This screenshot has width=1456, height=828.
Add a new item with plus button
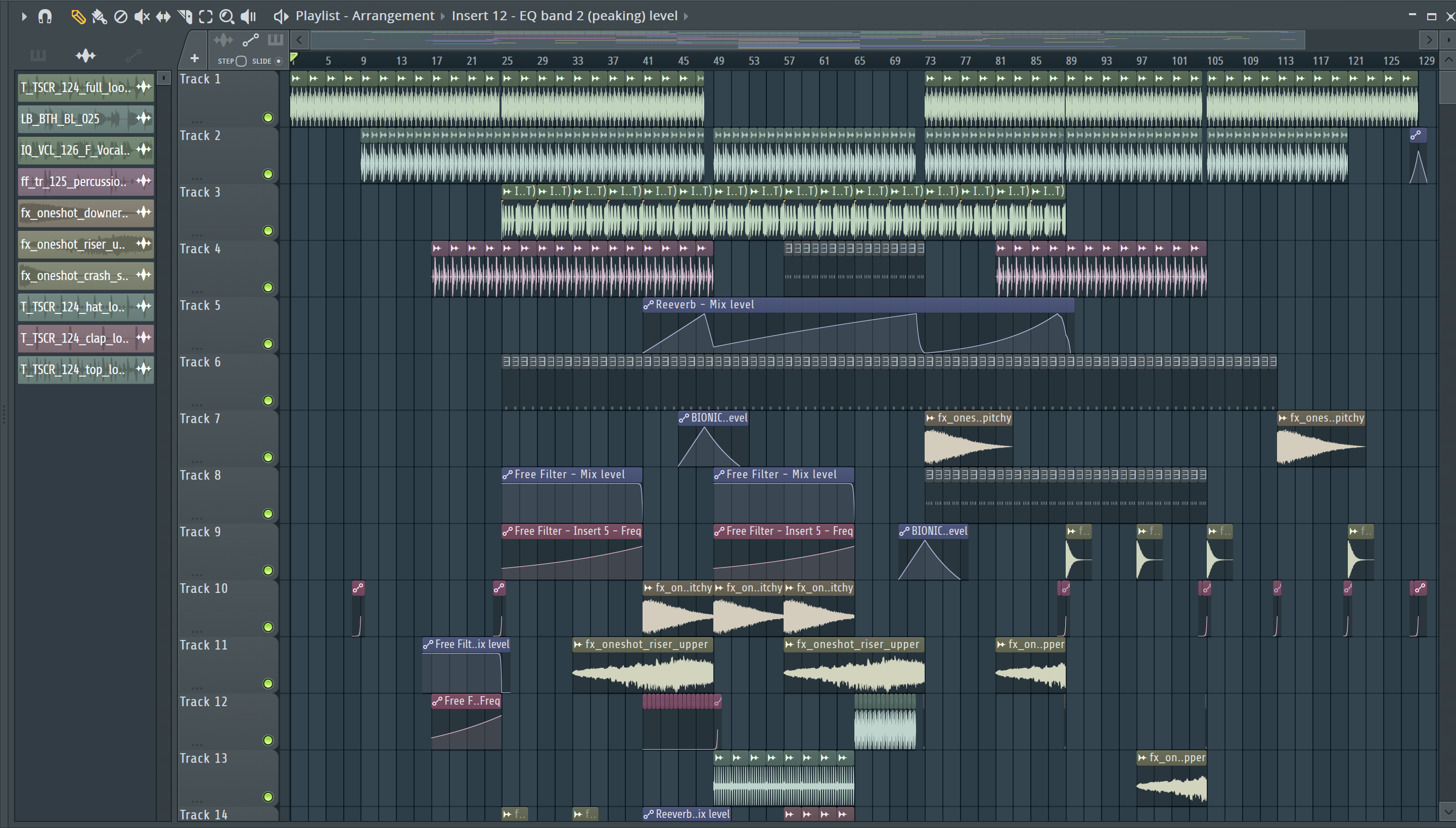(194, 58)
